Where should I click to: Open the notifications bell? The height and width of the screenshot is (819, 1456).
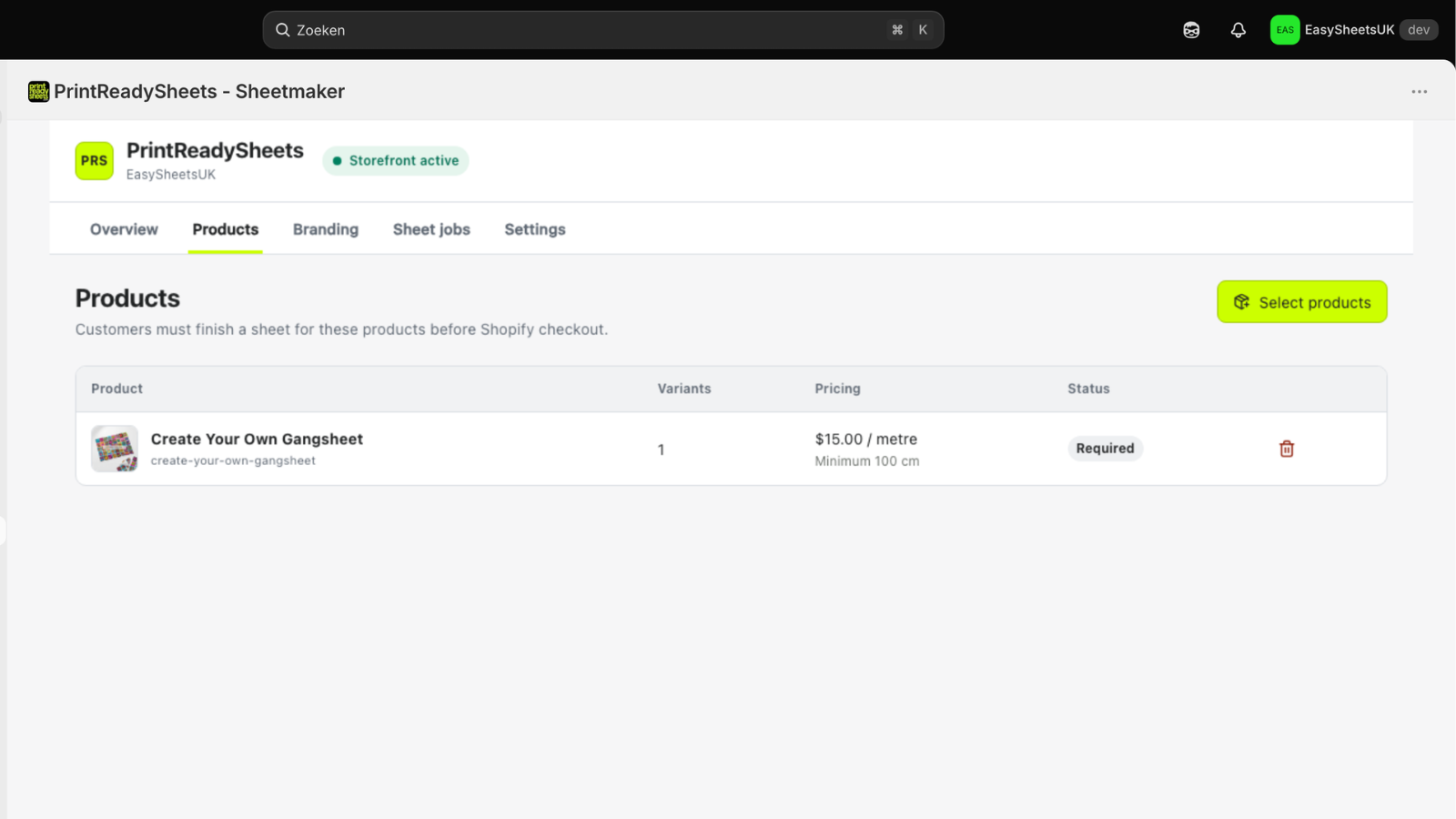[1238, 30]
